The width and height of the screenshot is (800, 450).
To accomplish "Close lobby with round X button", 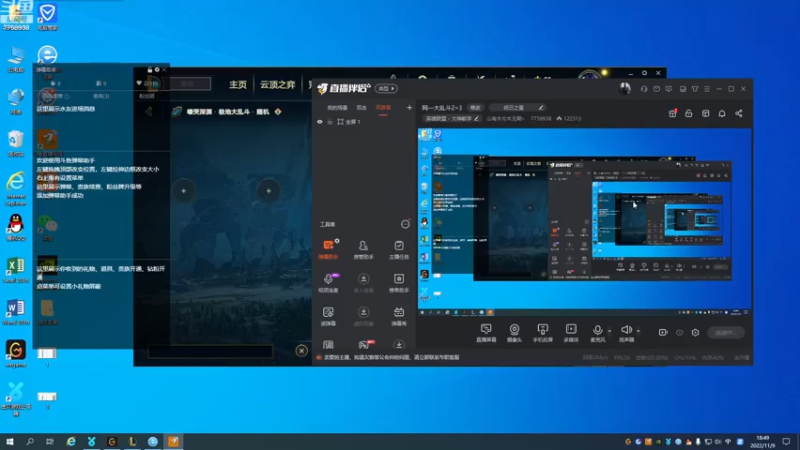I will (x=302, y=351).
